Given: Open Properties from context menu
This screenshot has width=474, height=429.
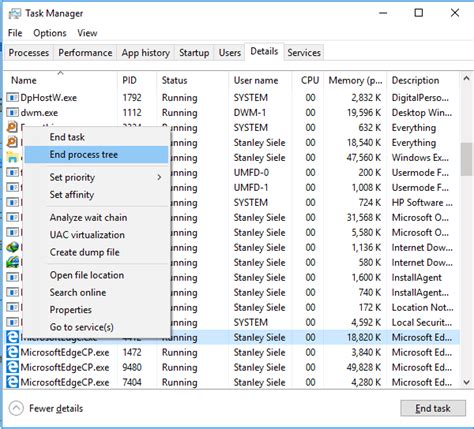Looking at the screenshot, I should 97,310.
